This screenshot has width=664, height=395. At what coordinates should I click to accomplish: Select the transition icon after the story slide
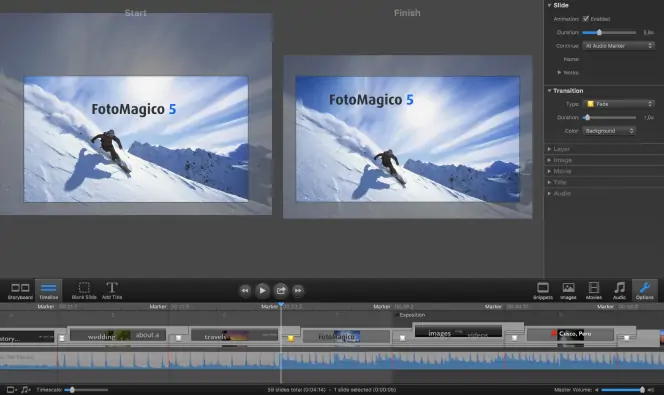(x=62, y=338)
